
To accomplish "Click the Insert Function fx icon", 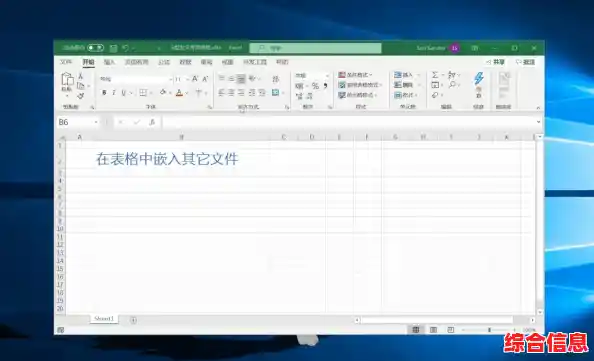I will [152, 122].
